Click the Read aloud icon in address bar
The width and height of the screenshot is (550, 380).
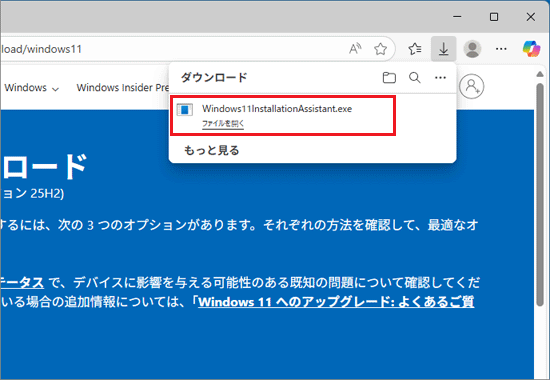[355, 49]
